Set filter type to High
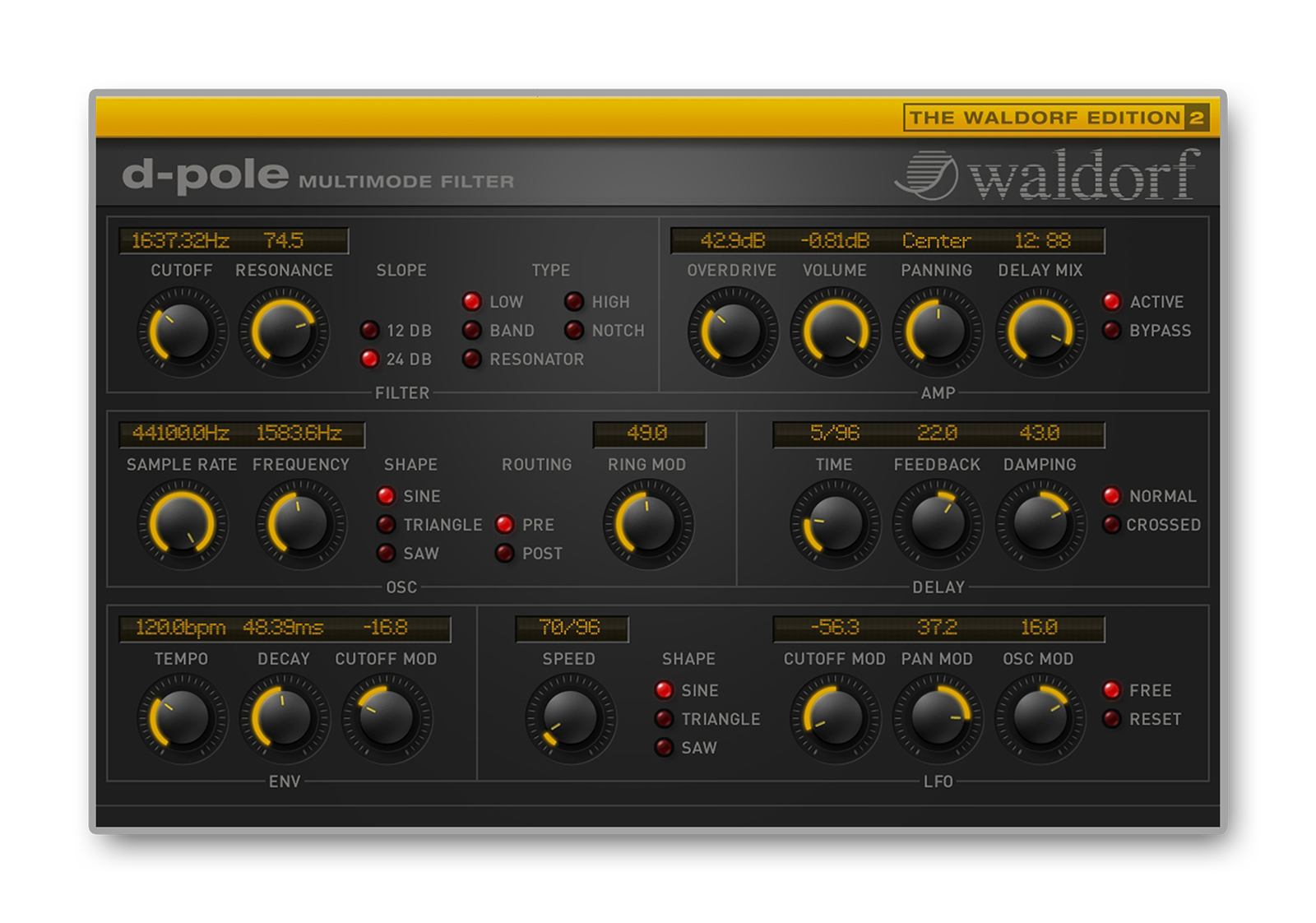1316x923 pixels. click(574, 302)
